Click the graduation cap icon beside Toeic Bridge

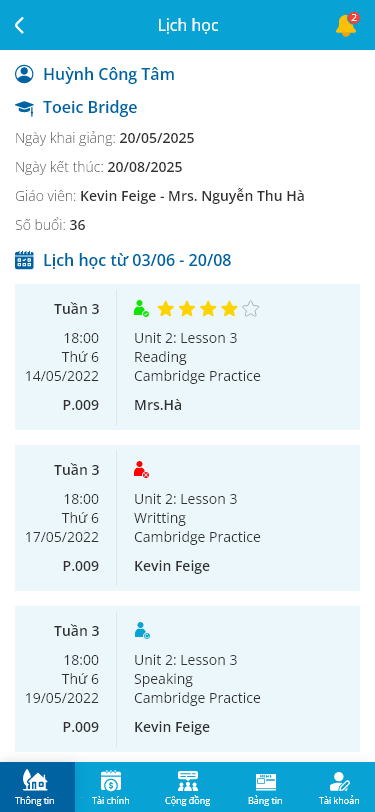[24, 108]
